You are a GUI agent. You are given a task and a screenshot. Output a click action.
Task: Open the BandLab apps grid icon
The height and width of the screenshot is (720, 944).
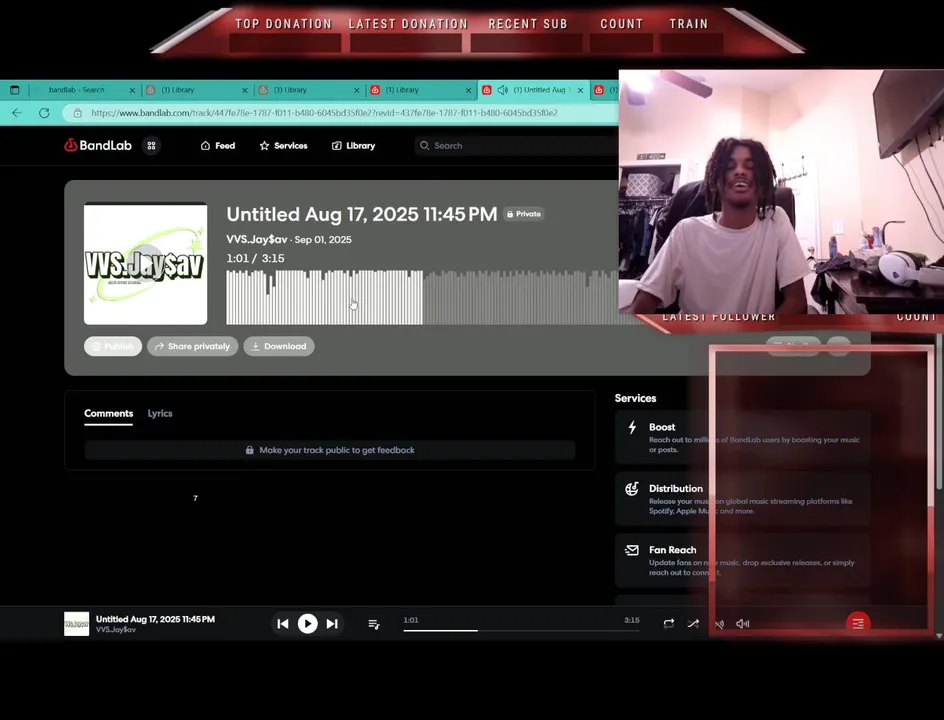point(151,146)
